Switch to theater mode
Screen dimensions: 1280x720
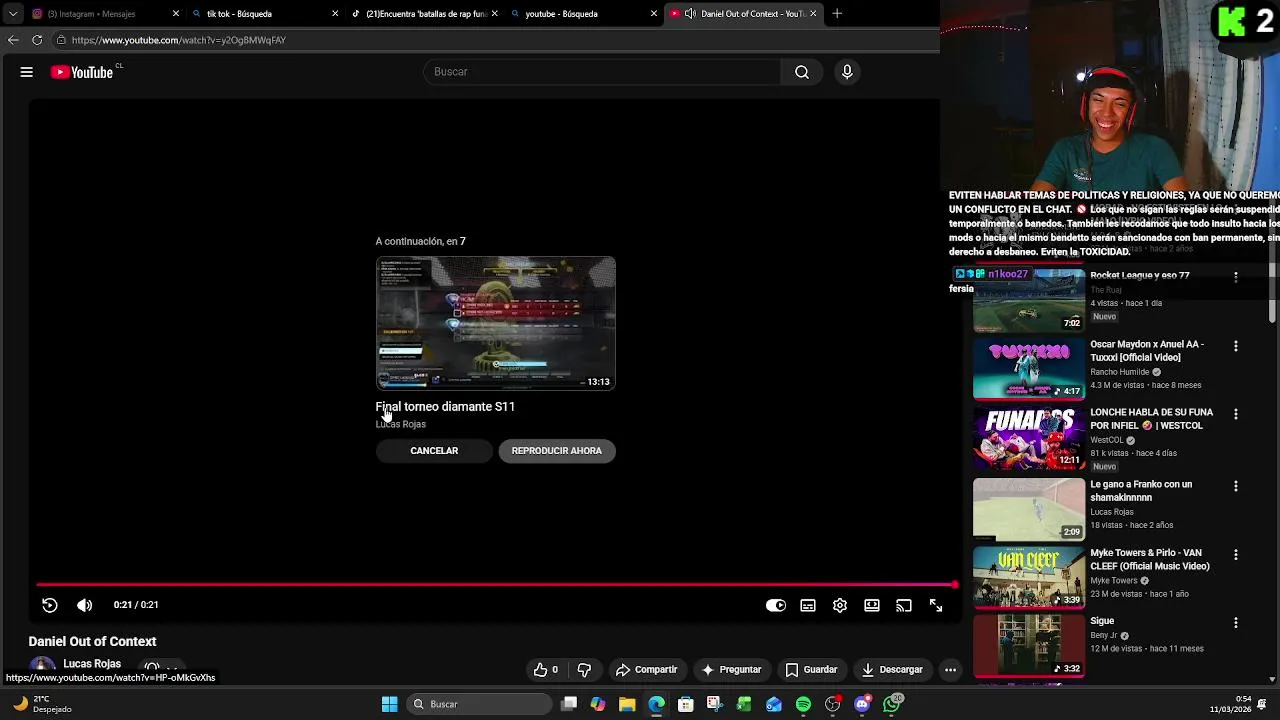pos(872,605)
